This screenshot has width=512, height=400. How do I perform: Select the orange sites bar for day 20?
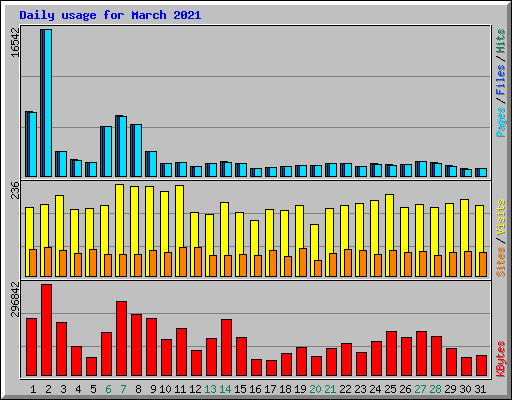click(318, 269)
